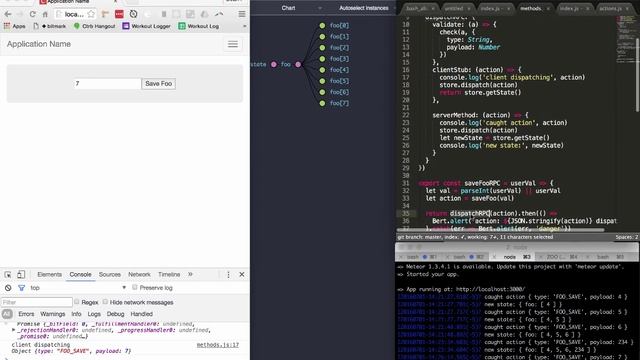Image resolution: width=640 pixels, height=360 pixels.
Task: Open the bitmark bookmark
Action: 49,26
